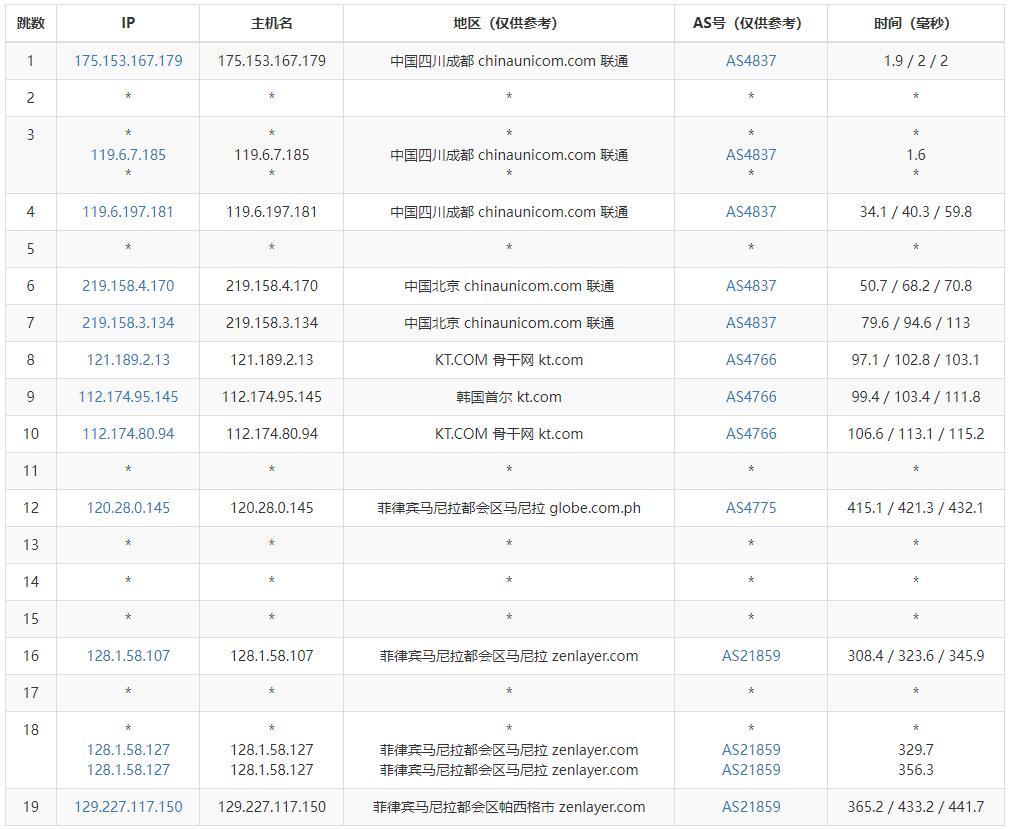Select hostname text 119.6.197.181
This screenshot has height=829, width=1010.
pyautogui.click(x=272, y=212)
